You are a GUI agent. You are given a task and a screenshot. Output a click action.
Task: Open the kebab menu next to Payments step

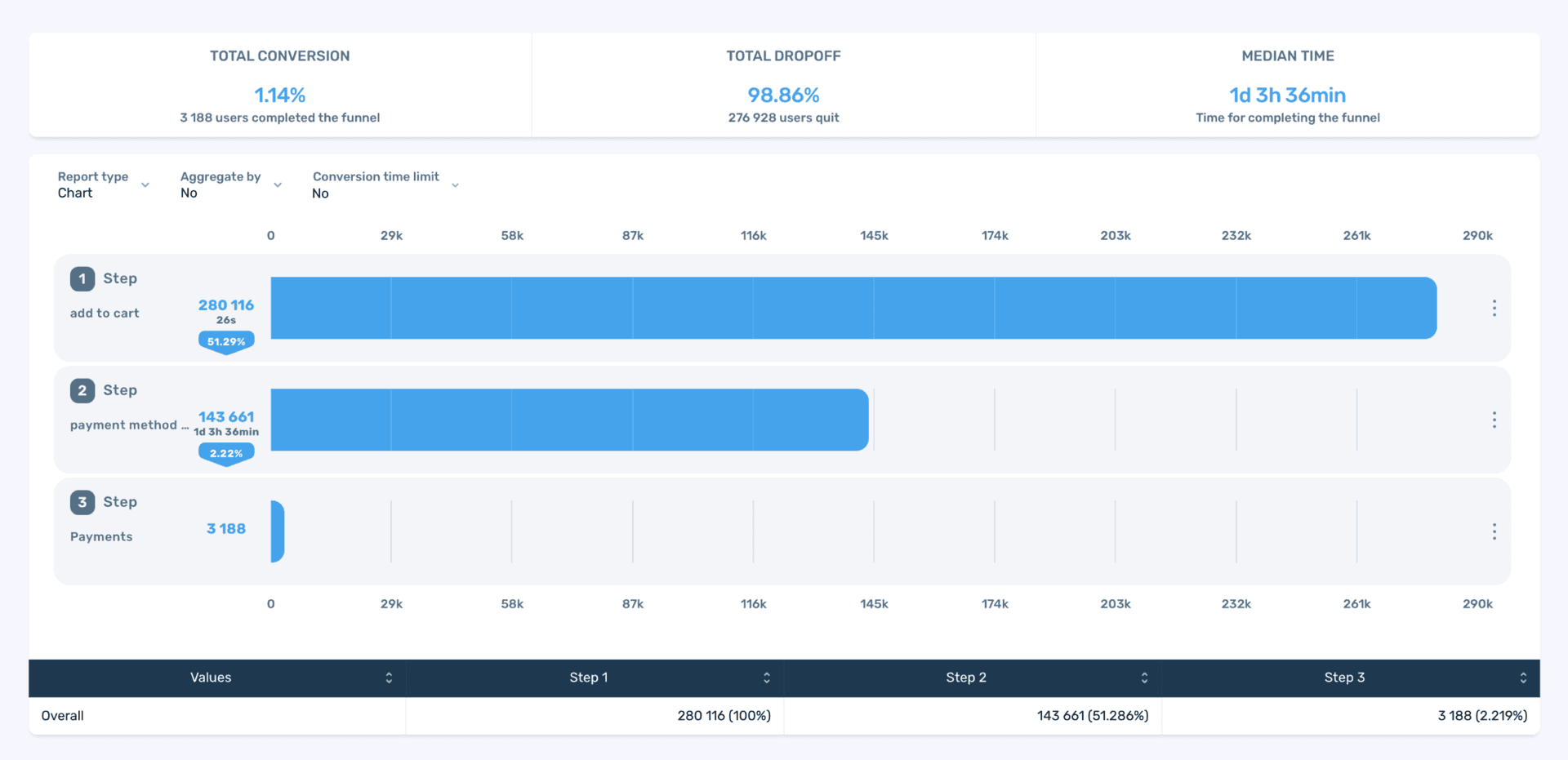click(1494, 531)
